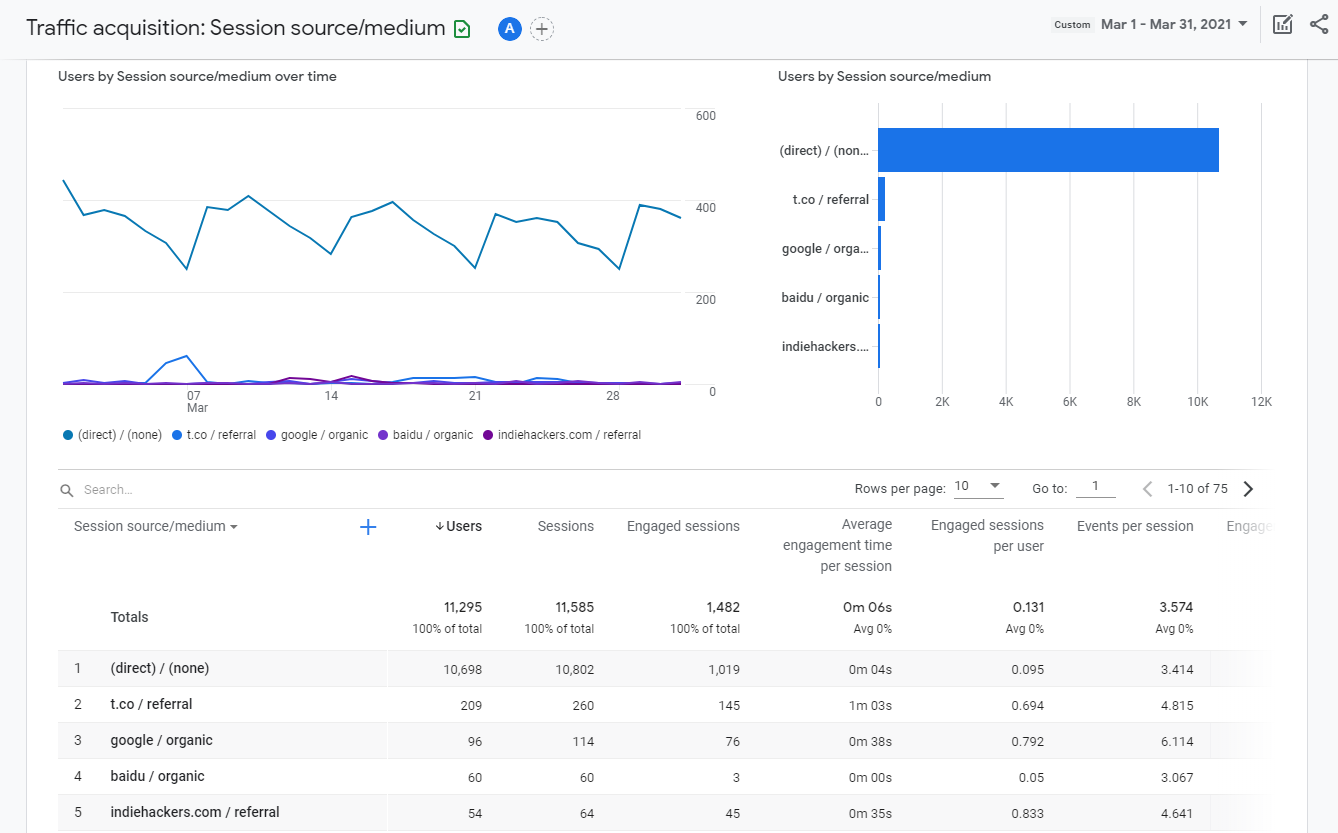Viewport: 1338px width, 833px height.
Task: Sort by Engaged sessions per user column
Action: [x=987, y=535]
